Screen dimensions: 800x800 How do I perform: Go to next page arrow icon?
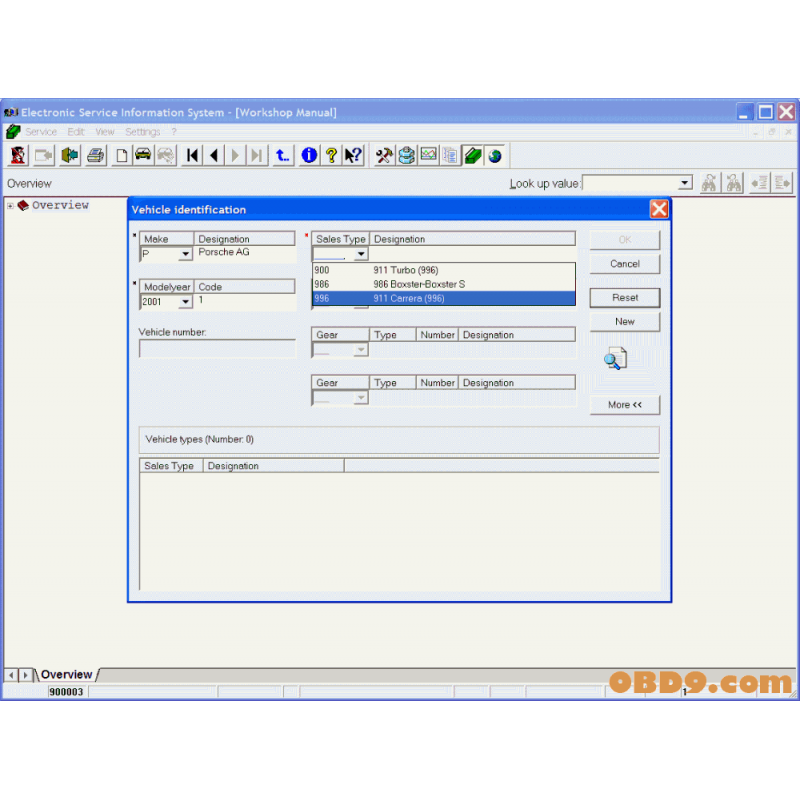[235, 155]
